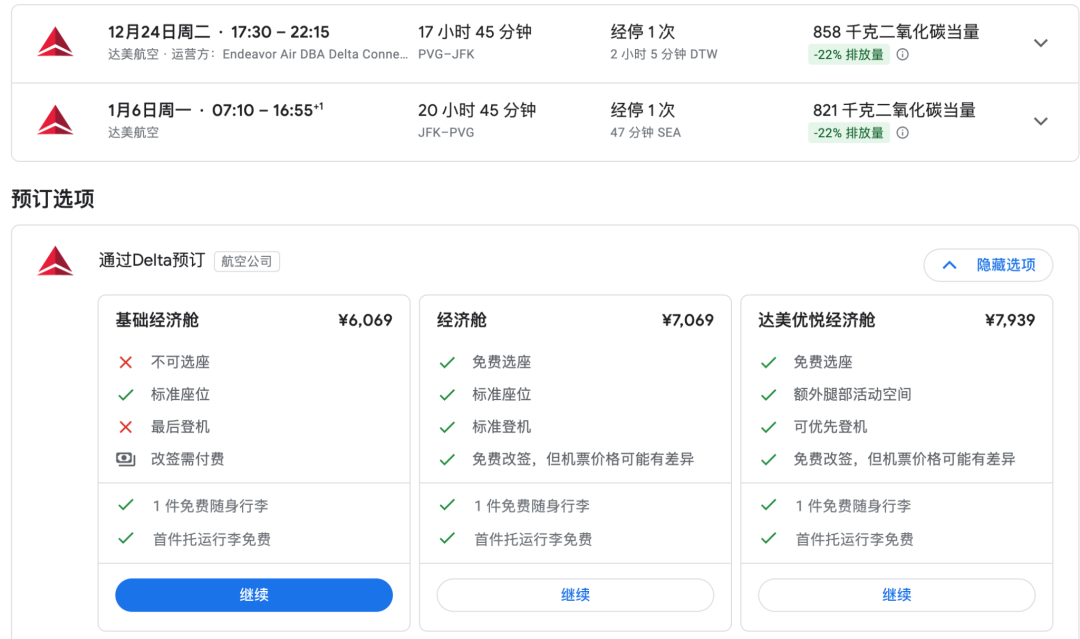Click checkmark beside 额外腿部活动空间
The height and width of the screenshot is (639, 1080).
[x=769, y=395]
